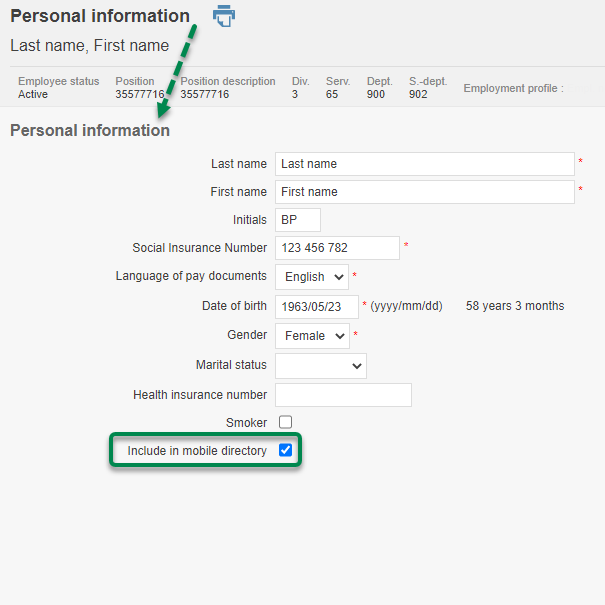This screenshot has height=605, width=605.
Task: Click the employee name header text
Action: click(x=89, y=46)
